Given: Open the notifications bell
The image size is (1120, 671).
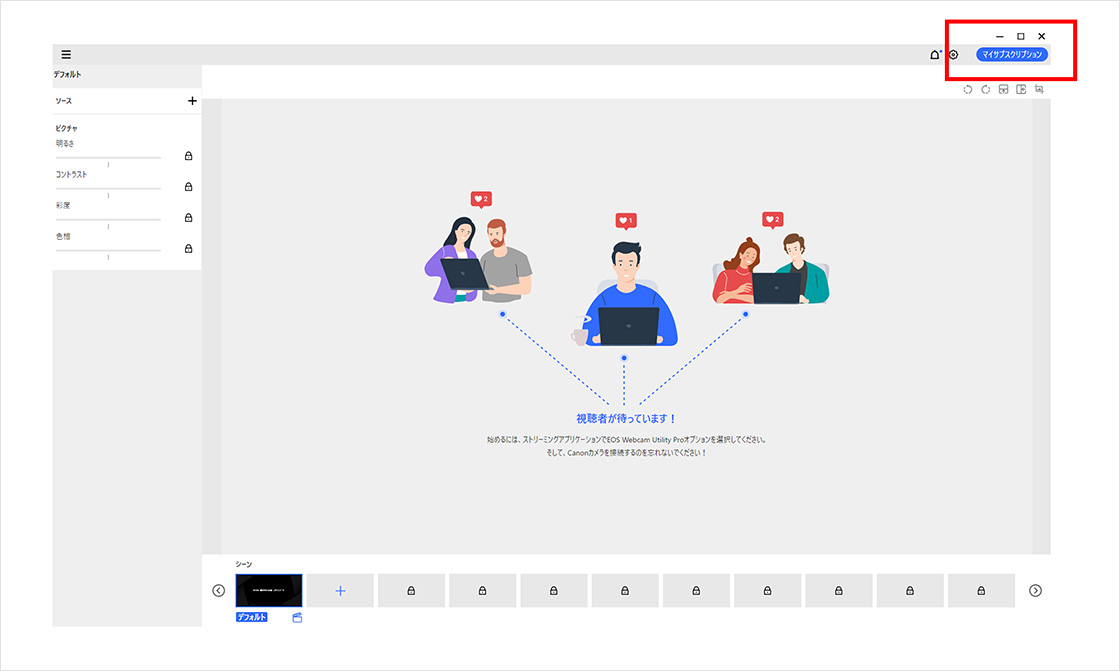Looking at the screenshot, I should (935, 55).
